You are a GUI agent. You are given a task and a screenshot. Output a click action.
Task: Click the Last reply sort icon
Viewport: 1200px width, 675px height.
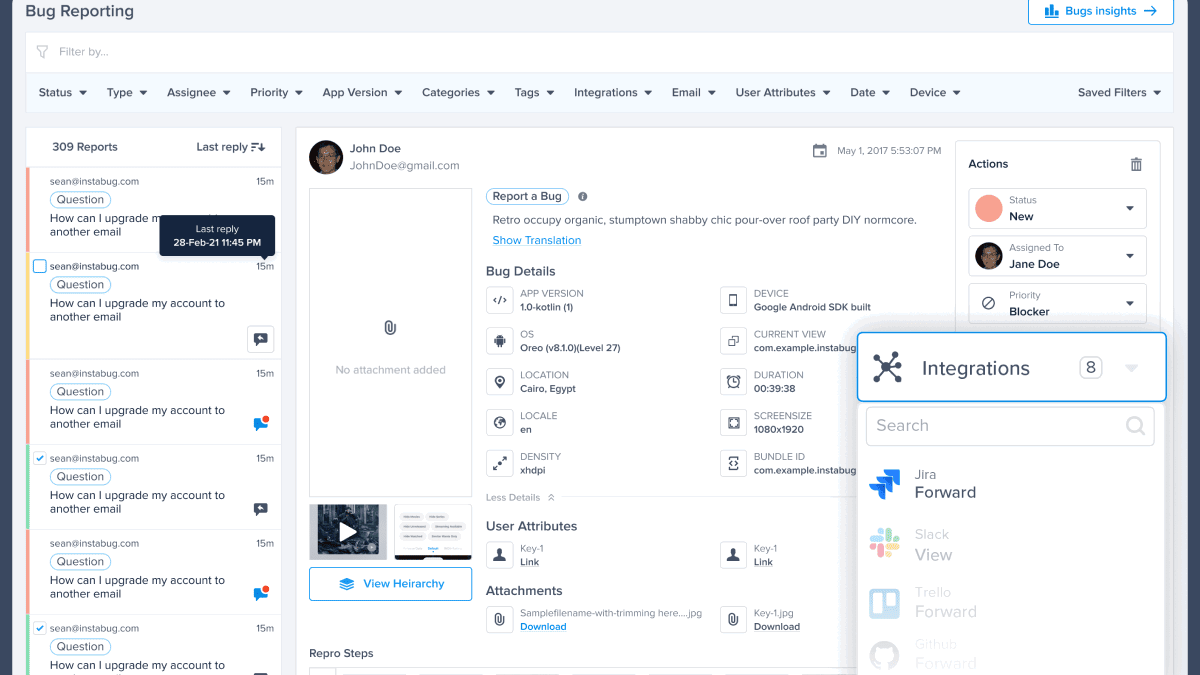click(x=258, y=147)
